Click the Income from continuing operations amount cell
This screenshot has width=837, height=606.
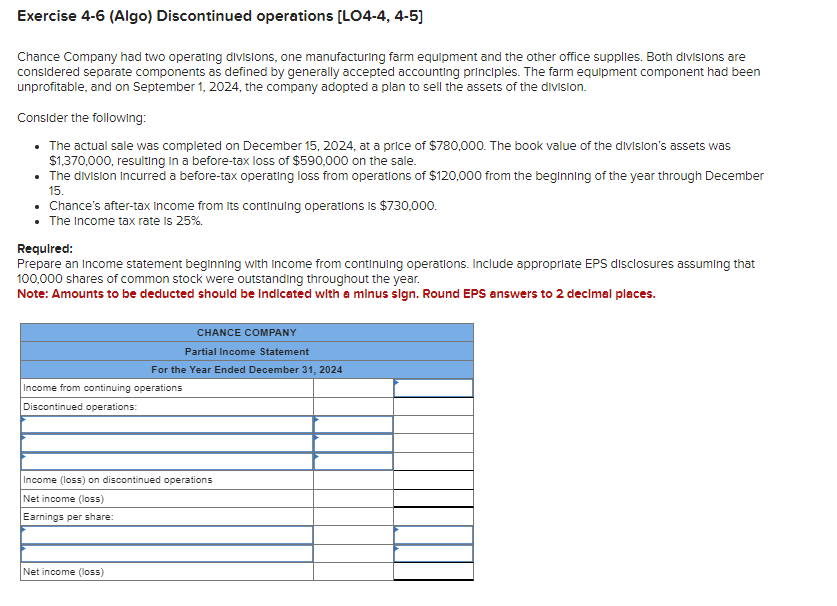[435, 388]
